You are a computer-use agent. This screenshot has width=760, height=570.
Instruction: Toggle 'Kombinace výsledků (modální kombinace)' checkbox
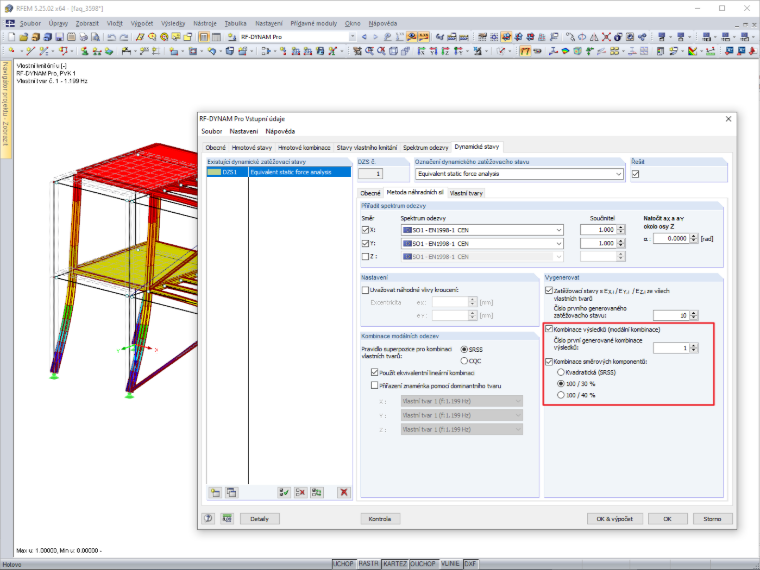[549, 329]
